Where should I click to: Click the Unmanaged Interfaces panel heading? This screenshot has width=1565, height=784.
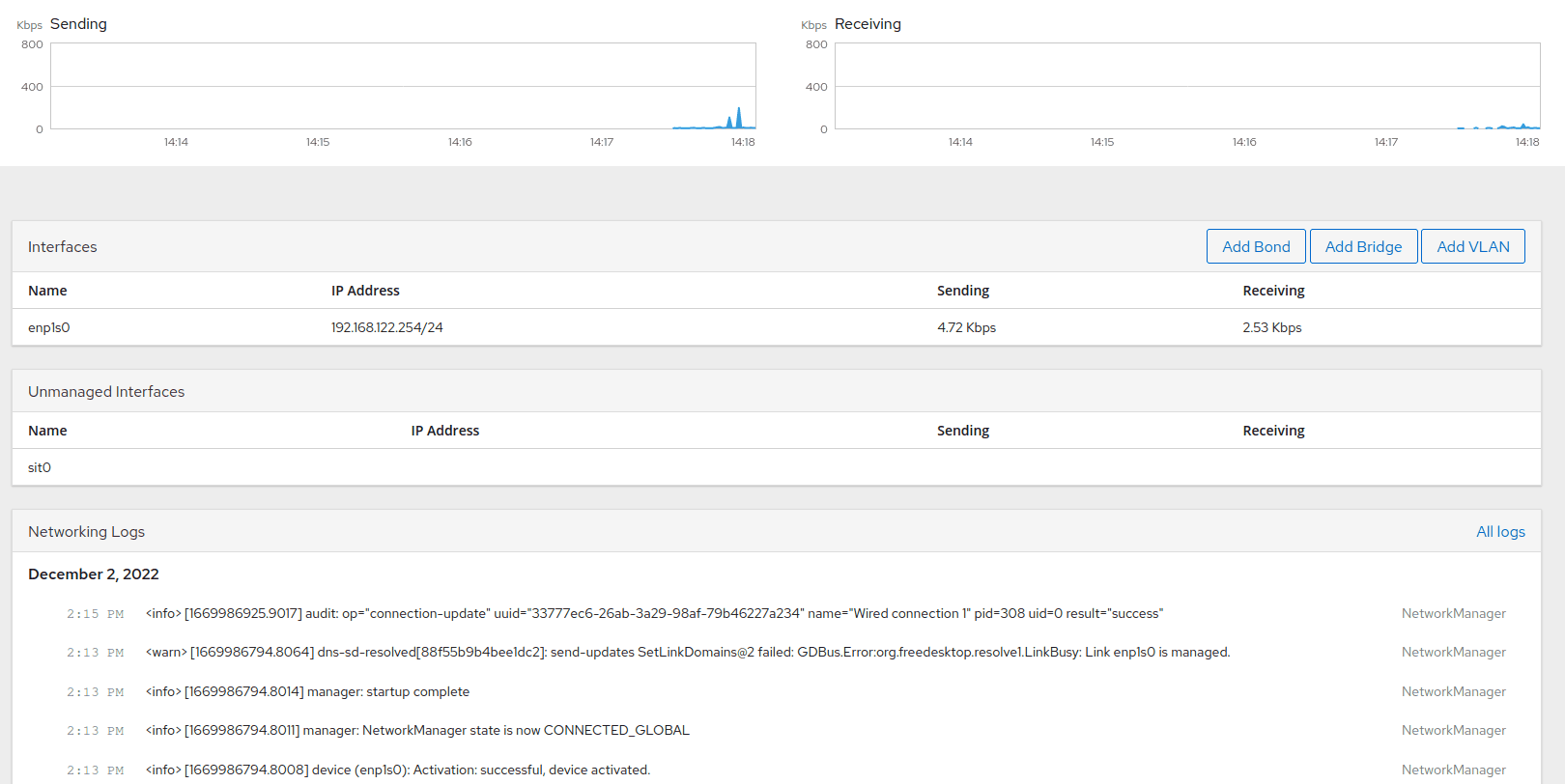[106, 392]
